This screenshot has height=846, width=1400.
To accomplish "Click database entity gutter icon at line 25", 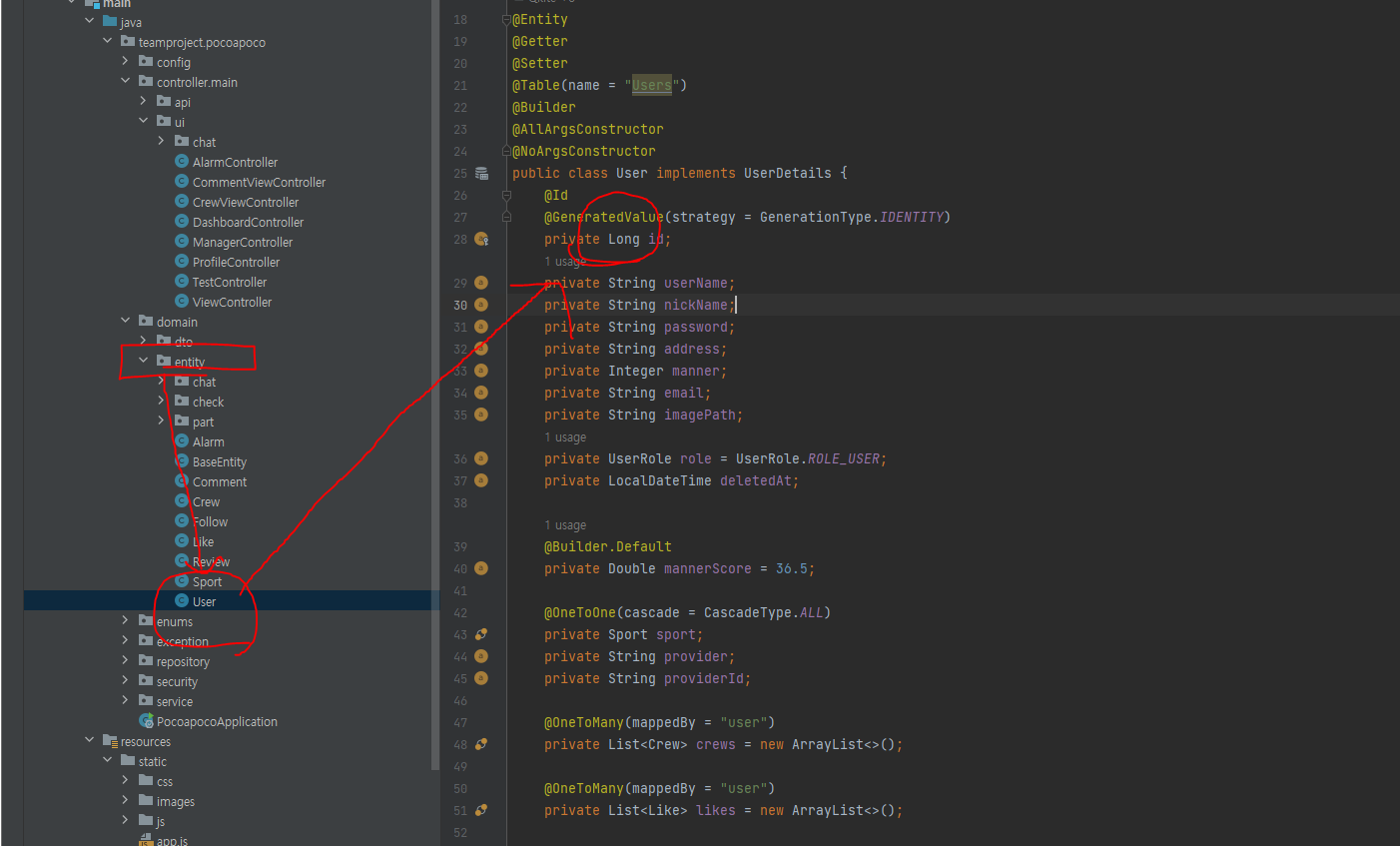I will [x=481, y=173].
